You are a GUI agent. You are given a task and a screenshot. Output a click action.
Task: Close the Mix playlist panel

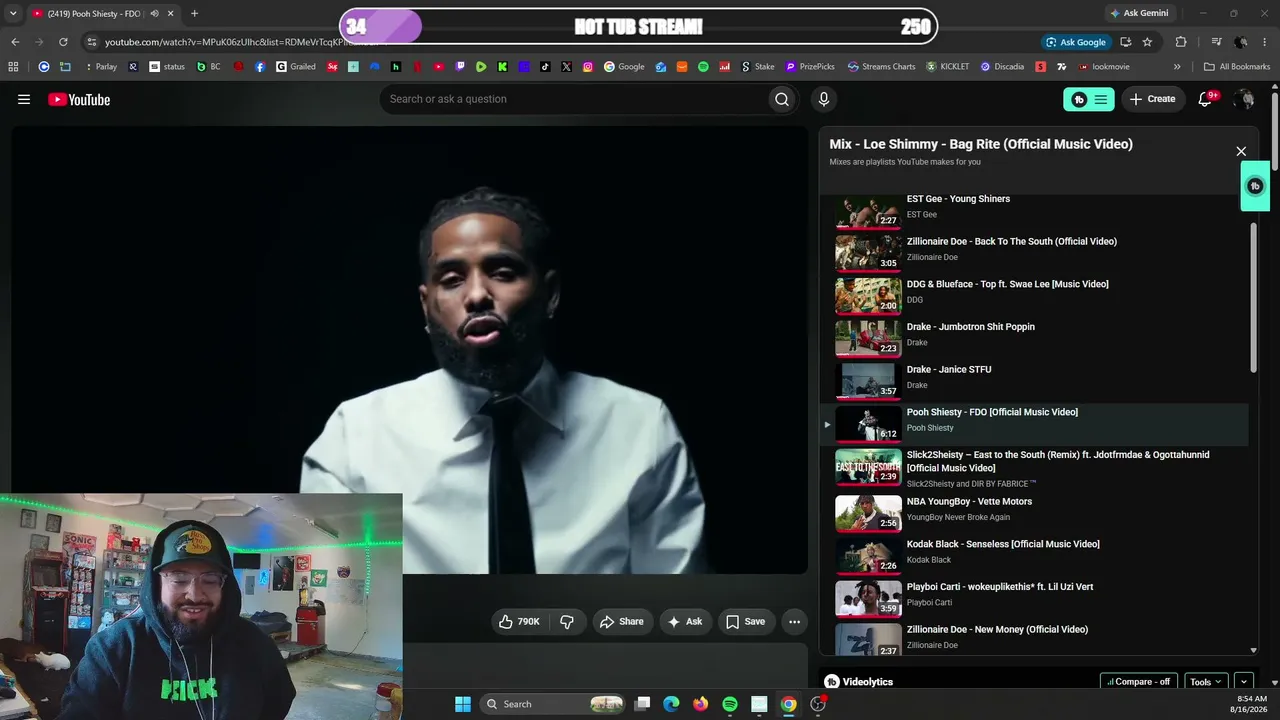(1241, 151)
